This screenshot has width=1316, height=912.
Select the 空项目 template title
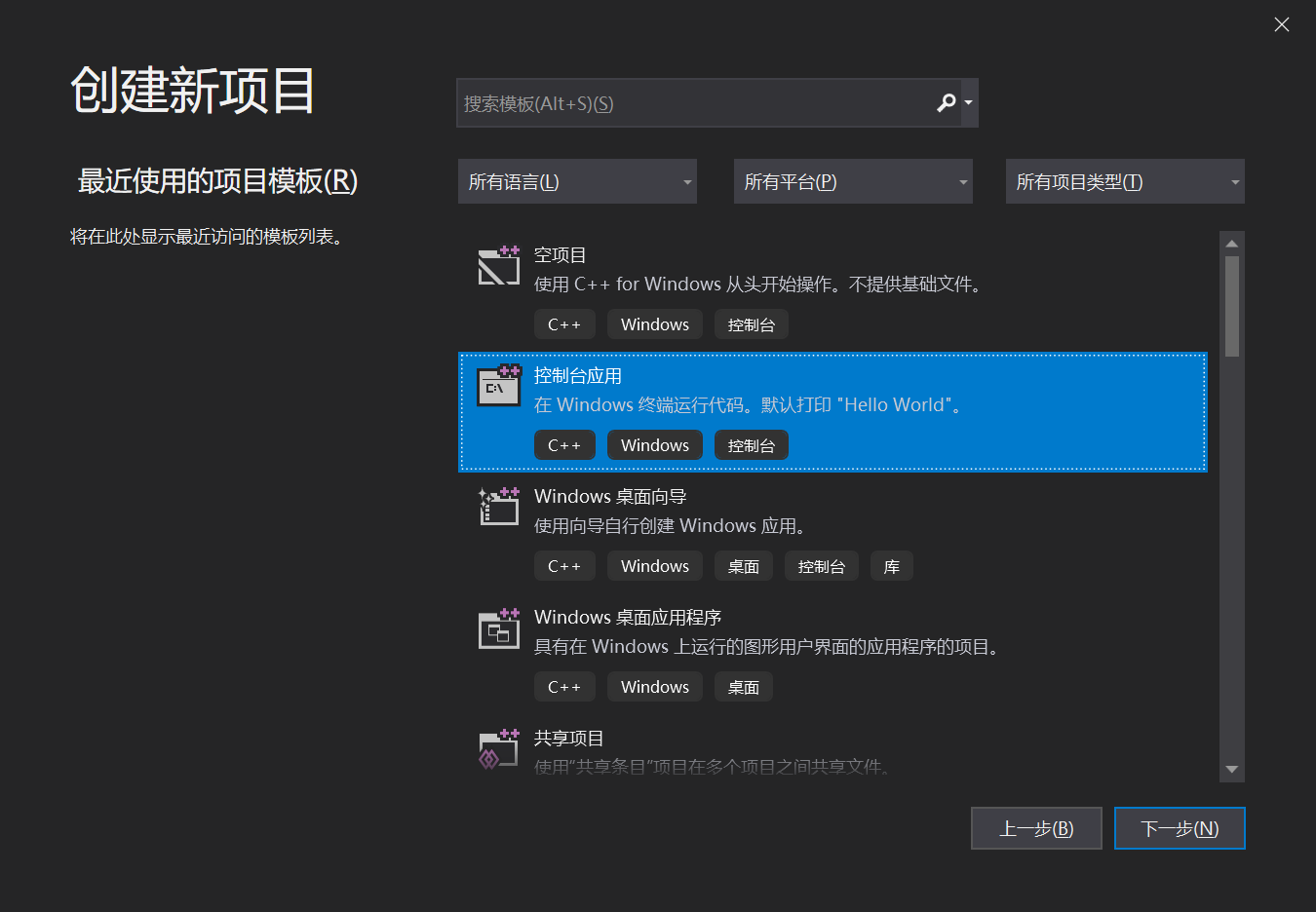(x=561, y=255)
